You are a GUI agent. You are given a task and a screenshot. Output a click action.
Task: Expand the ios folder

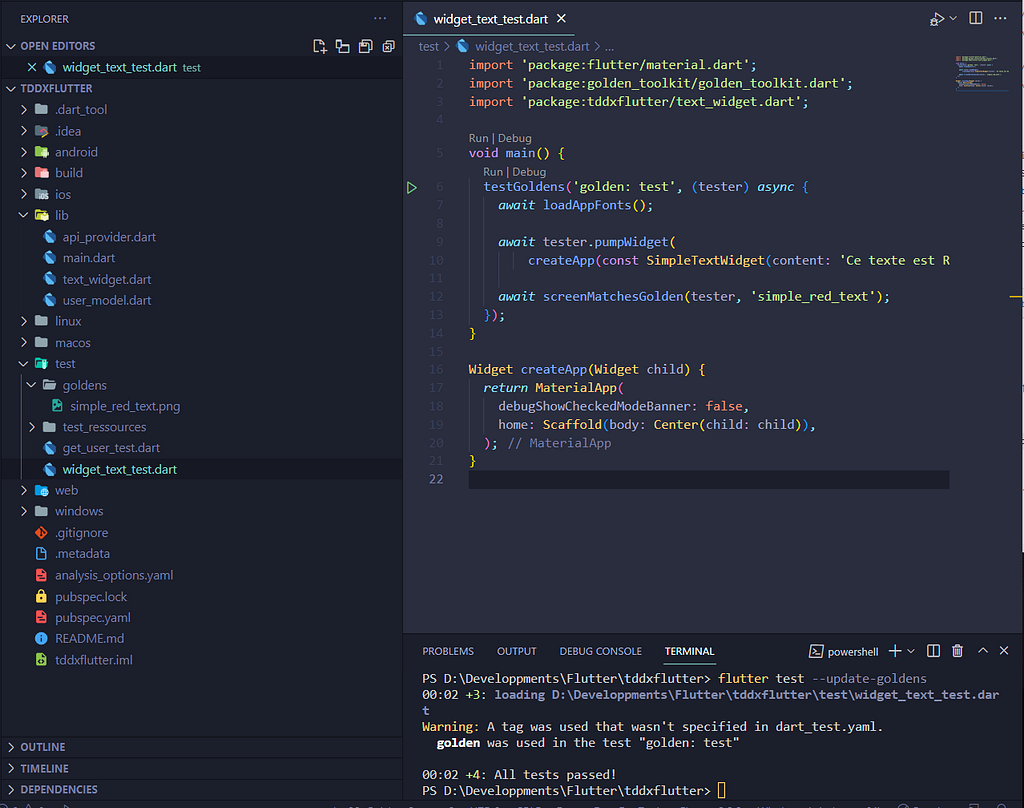point(201,195)
